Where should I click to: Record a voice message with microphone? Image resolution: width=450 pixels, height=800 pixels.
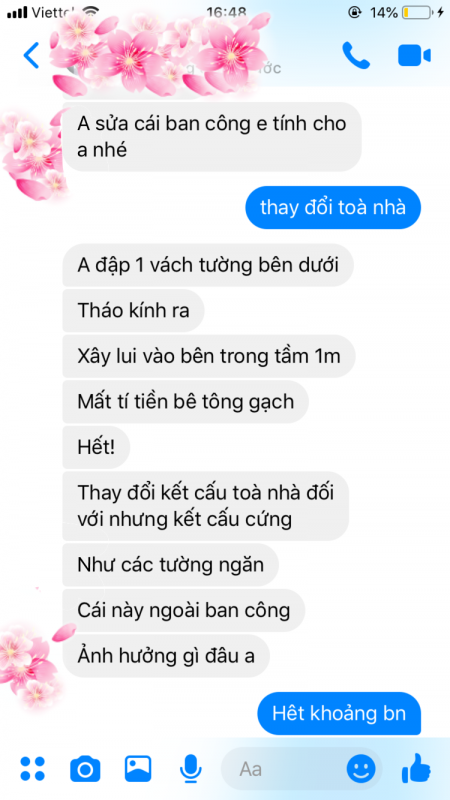click(x=191, y=769)
